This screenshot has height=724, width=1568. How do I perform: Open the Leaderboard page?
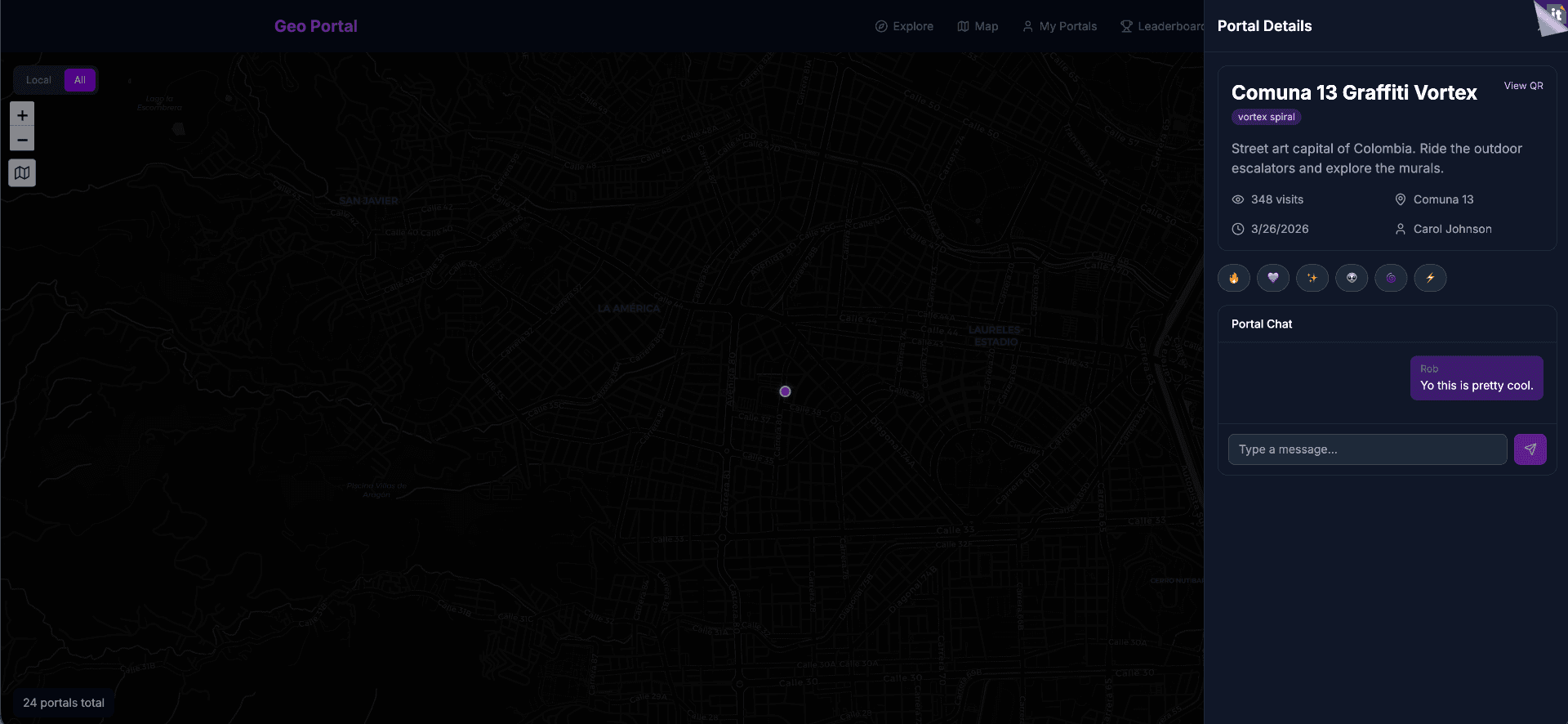[x=1161, y=26]
